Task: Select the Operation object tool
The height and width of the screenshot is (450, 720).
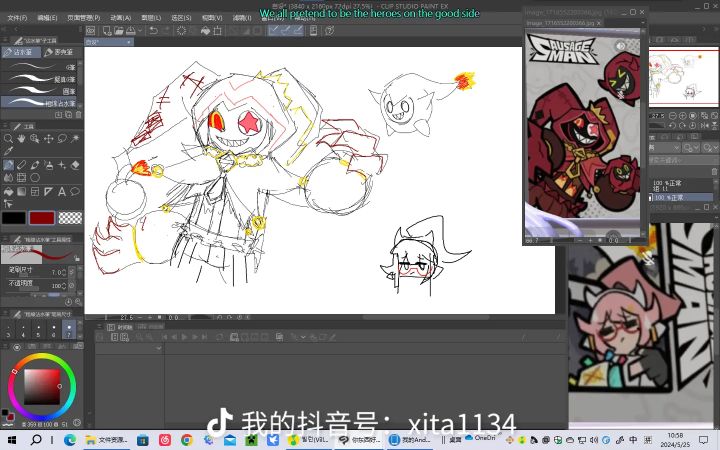Action: [35, 138]
